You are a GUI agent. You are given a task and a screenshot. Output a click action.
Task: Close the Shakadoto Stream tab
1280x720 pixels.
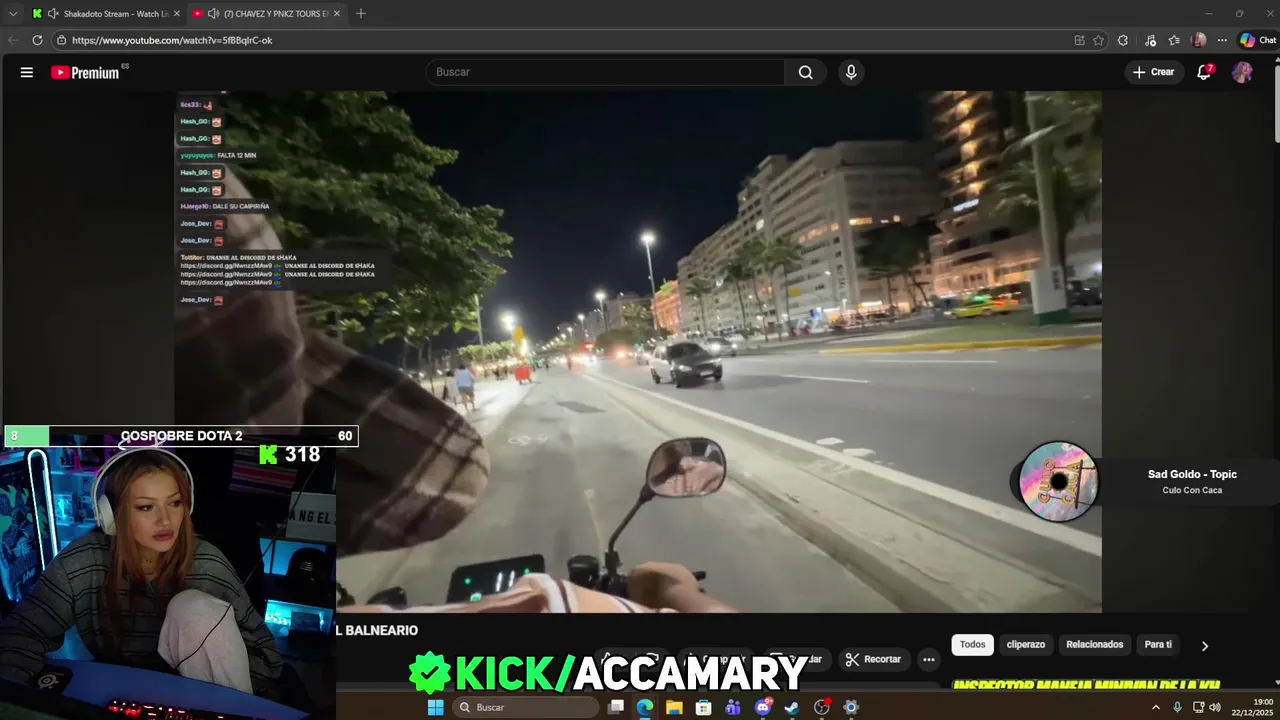tap(177, 14)
